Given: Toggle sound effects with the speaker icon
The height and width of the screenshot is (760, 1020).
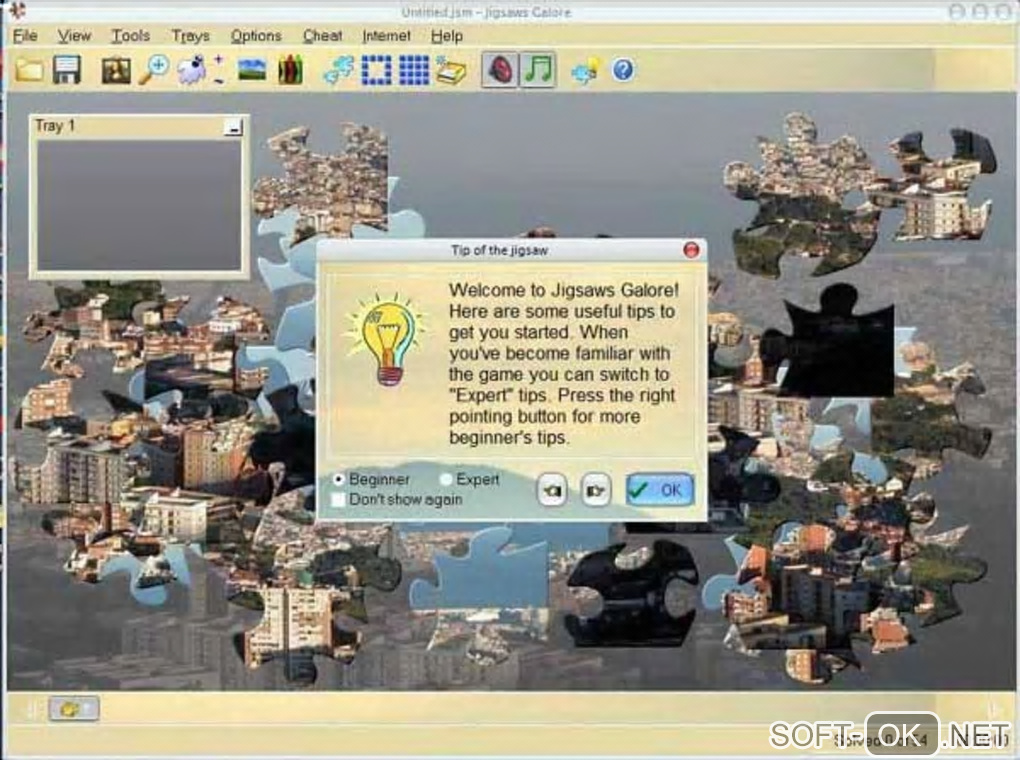Looking at the screenshot, I should pos(500,70).
